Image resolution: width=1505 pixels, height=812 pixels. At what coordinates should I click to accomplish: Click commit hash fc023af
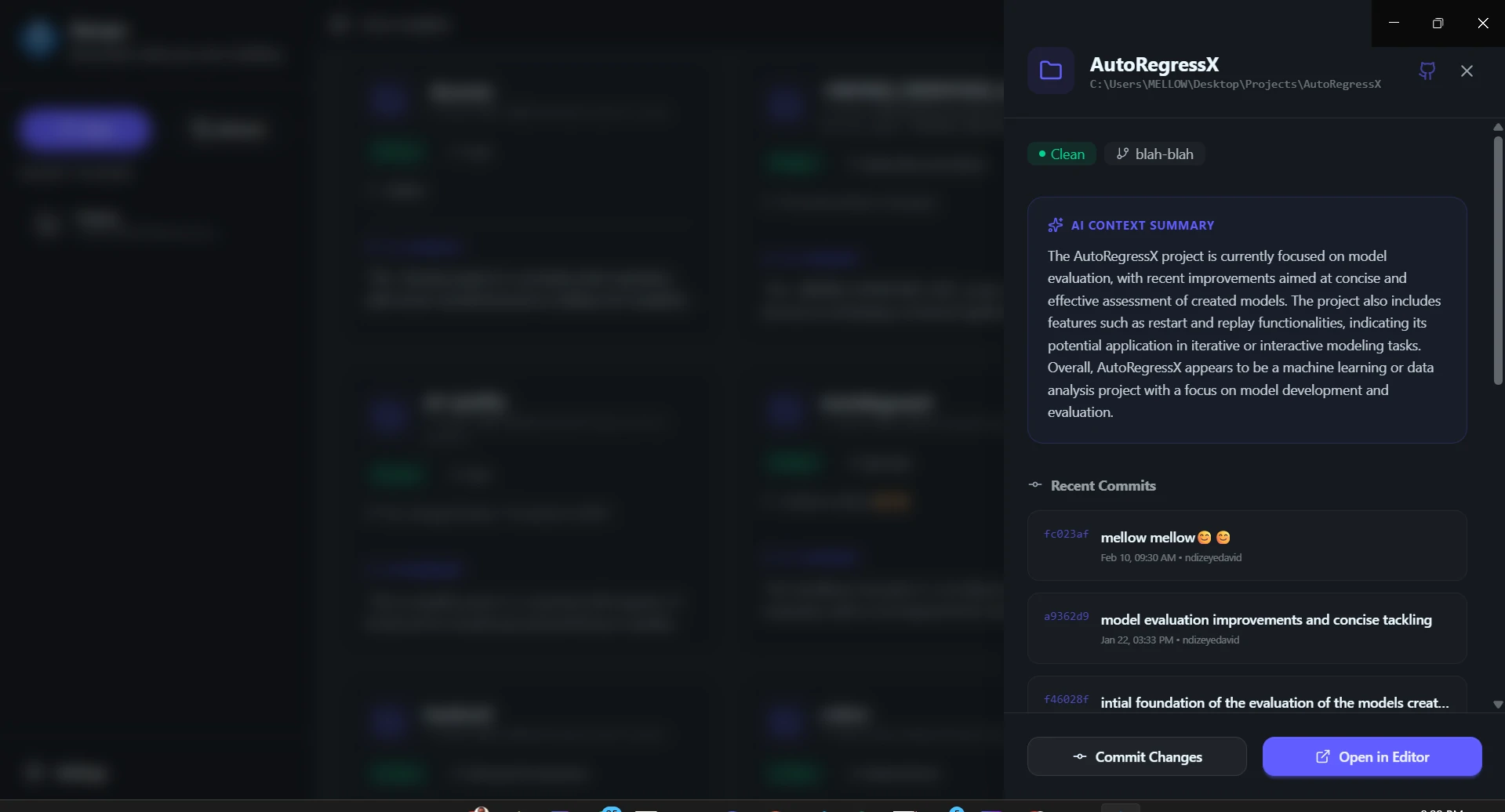1065,534
